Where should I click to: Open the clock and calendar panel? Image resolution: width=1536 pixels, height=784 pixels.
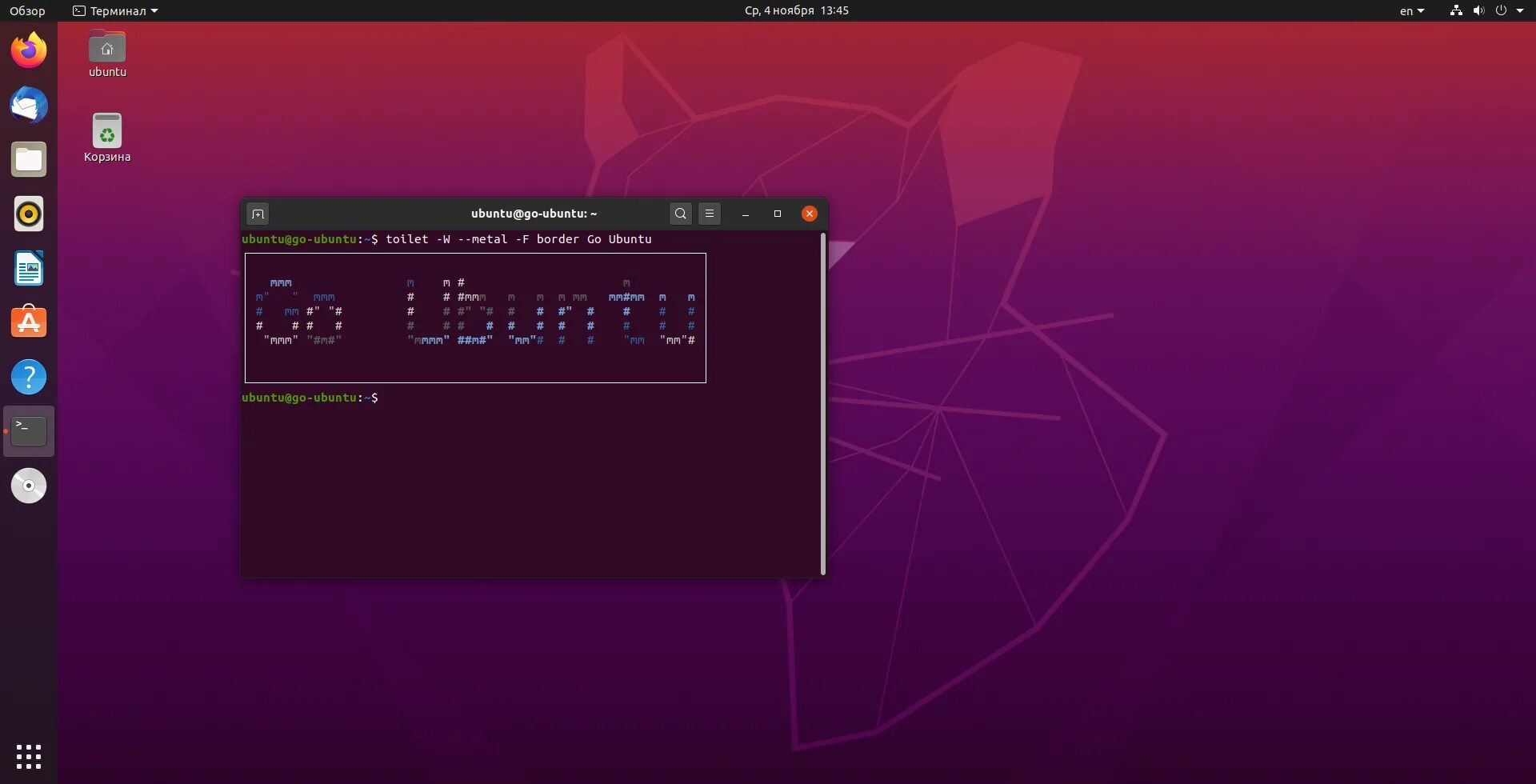[x=797, y=10]
